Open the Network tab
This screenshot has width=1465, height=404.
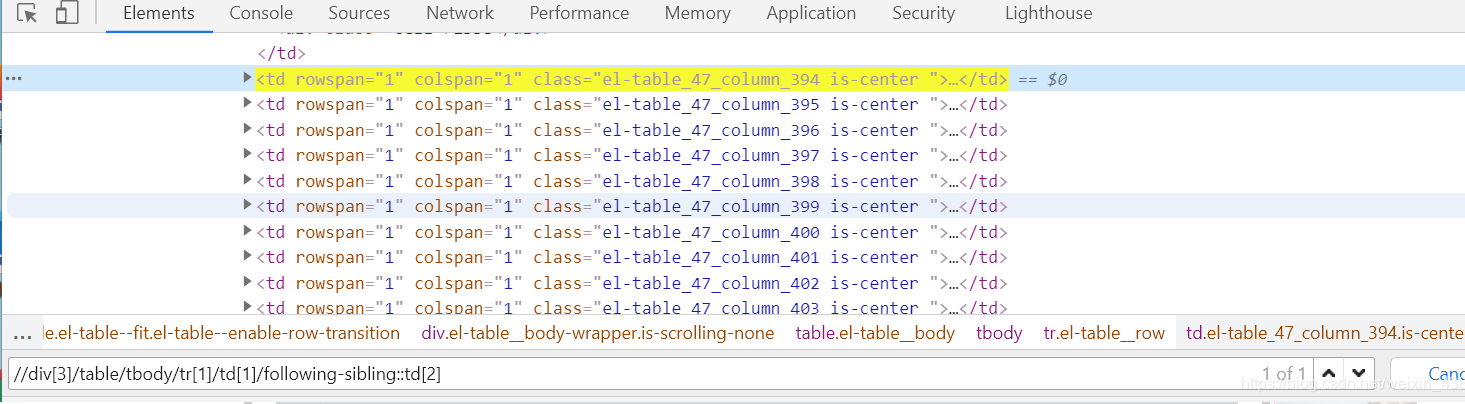pyautogui.click(x=460, y=14)
